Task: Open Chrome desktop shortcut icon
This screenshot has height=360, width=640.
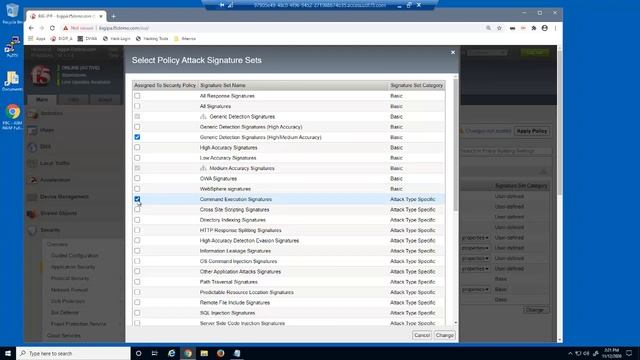Action: click(12, 117)
